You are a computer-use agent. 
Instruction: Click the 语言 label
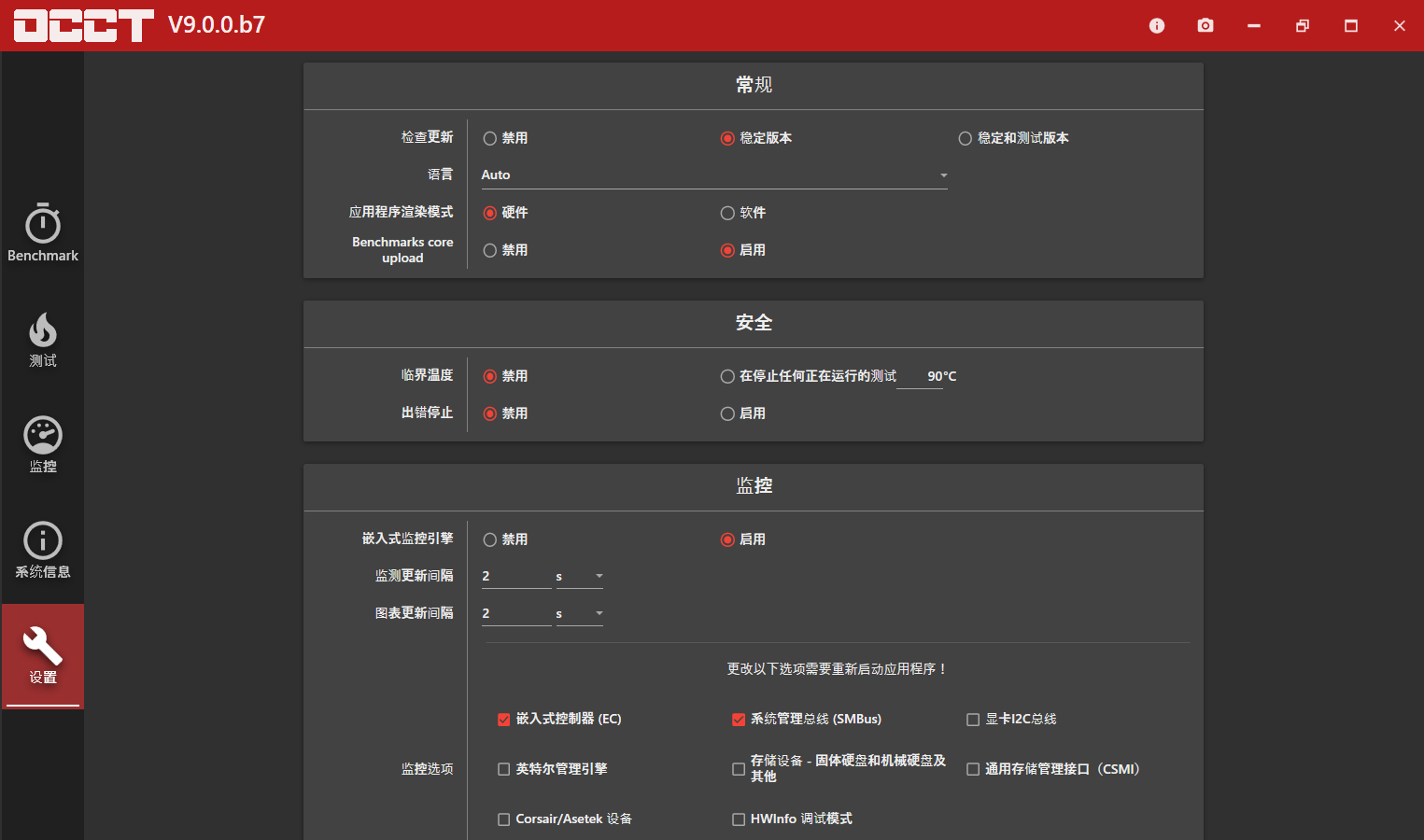pos(440,175)
